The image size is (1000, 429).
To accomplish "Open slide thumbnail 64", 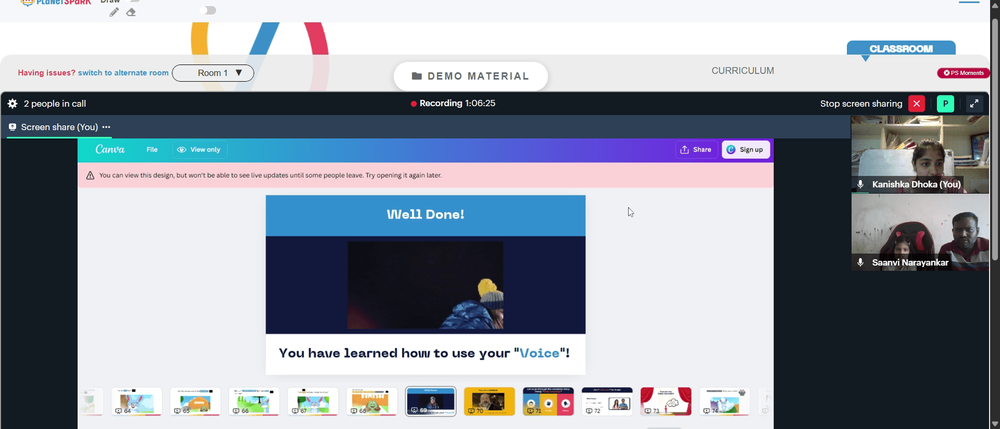I will click(x=136, y=402).
